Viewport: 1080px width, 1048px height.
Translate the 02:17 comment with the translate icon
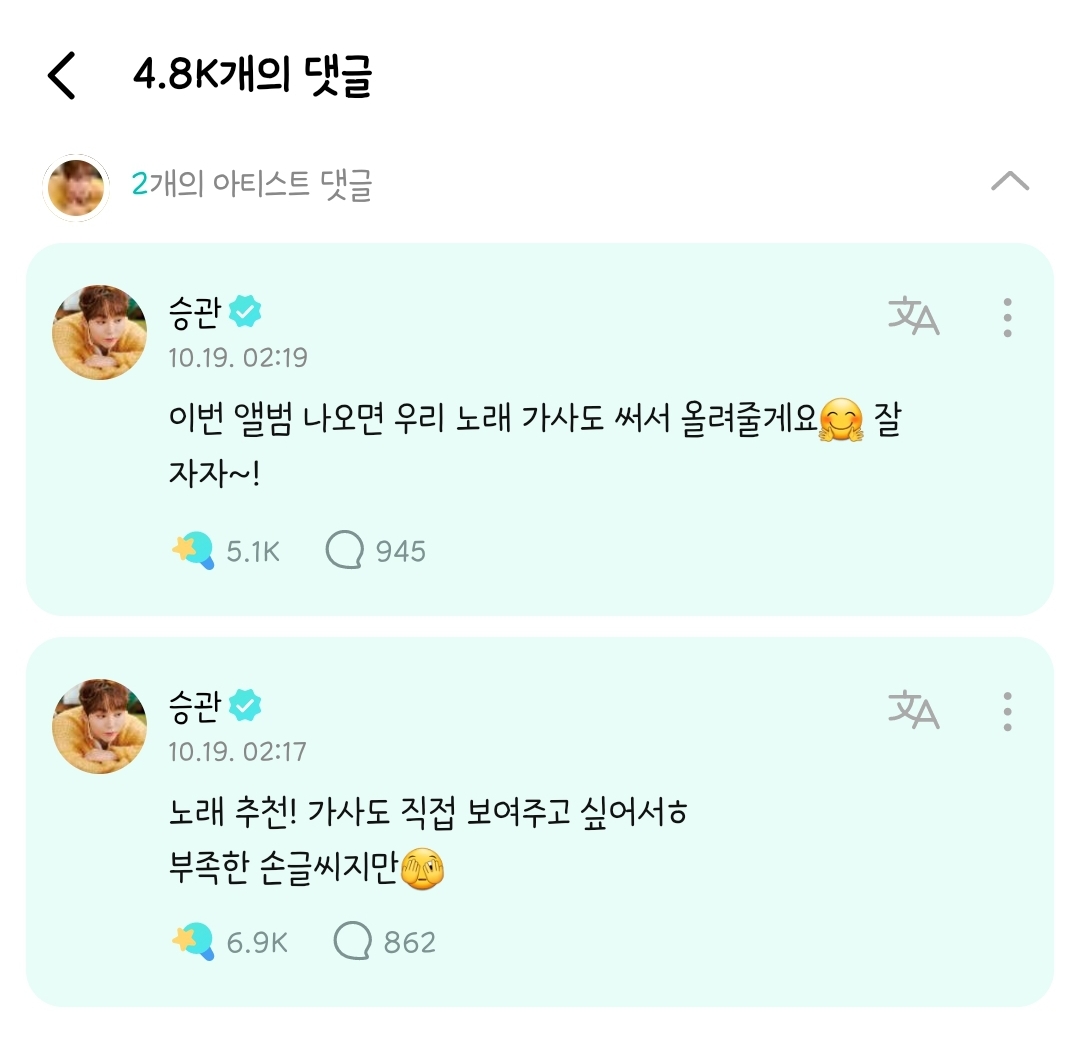click(x=913, y=710)
